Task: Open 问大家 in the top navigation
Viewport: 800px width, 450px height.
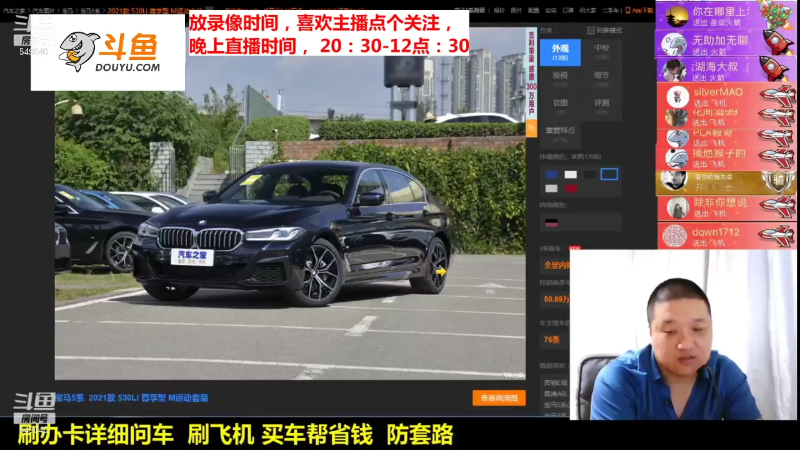Action: click(x=588, y=10)
